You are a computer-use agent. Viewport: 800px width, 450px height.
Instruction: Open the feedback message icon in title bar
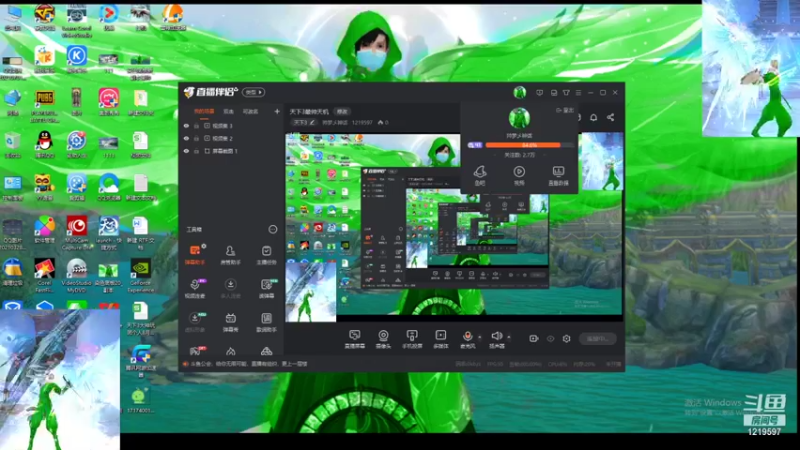tap(539, 93)
